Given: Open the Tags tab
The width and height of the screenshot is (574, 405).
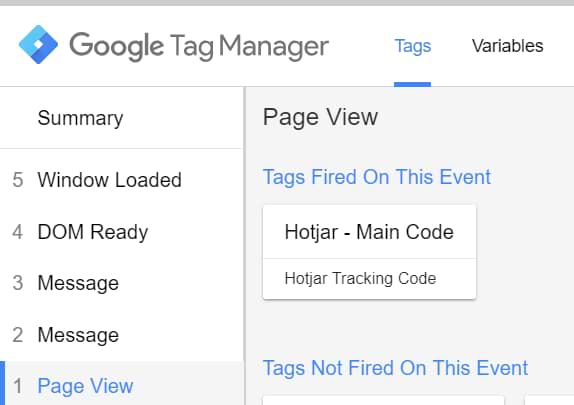Looking at the screenshot, I should pos(413,46).
